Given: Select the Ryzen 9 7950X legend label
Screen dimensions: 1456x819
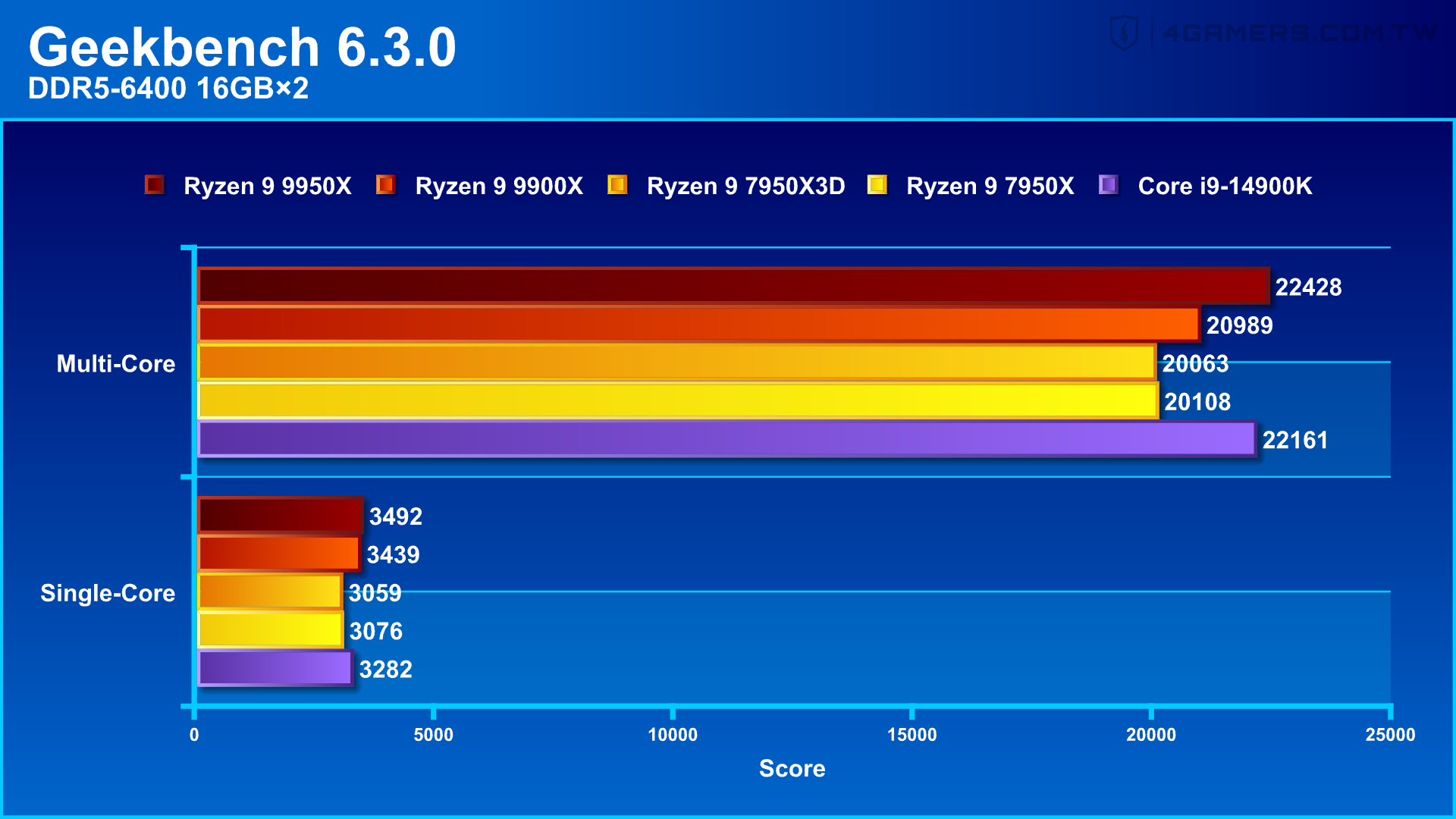Looking at the screenshot, I should click(990, 186).
